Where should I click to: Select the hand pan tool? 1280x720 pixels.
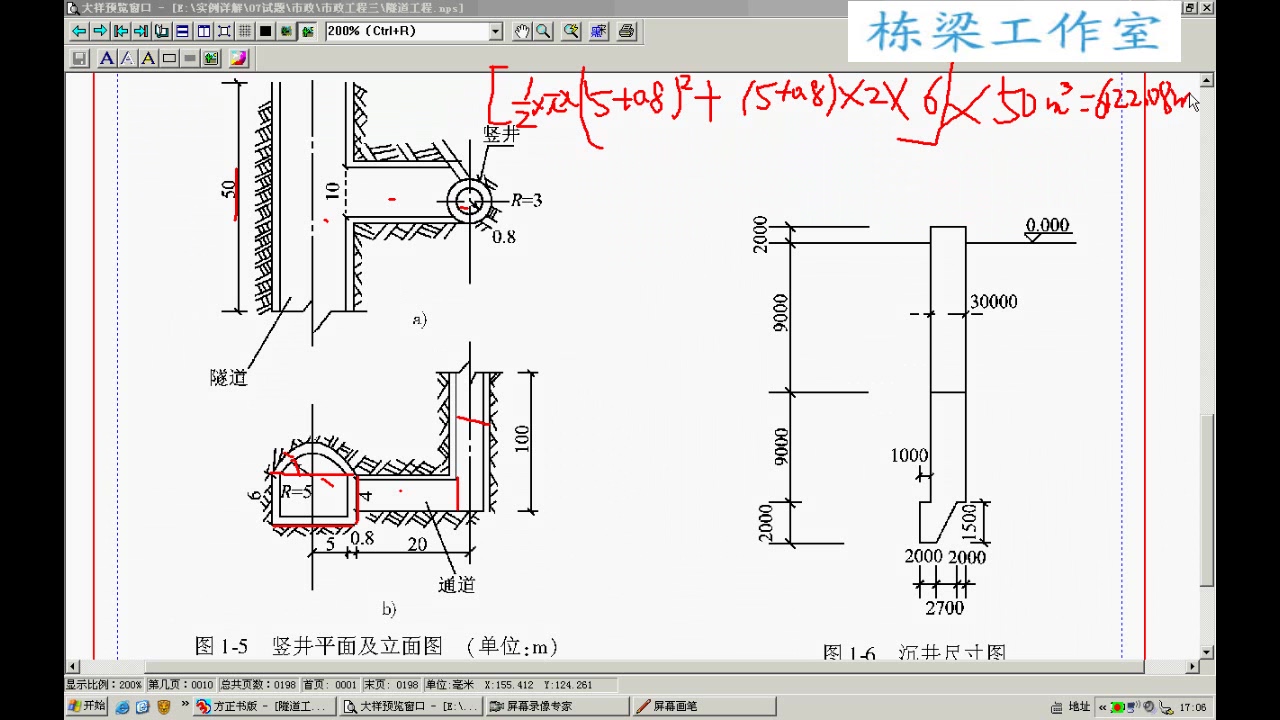522,31
